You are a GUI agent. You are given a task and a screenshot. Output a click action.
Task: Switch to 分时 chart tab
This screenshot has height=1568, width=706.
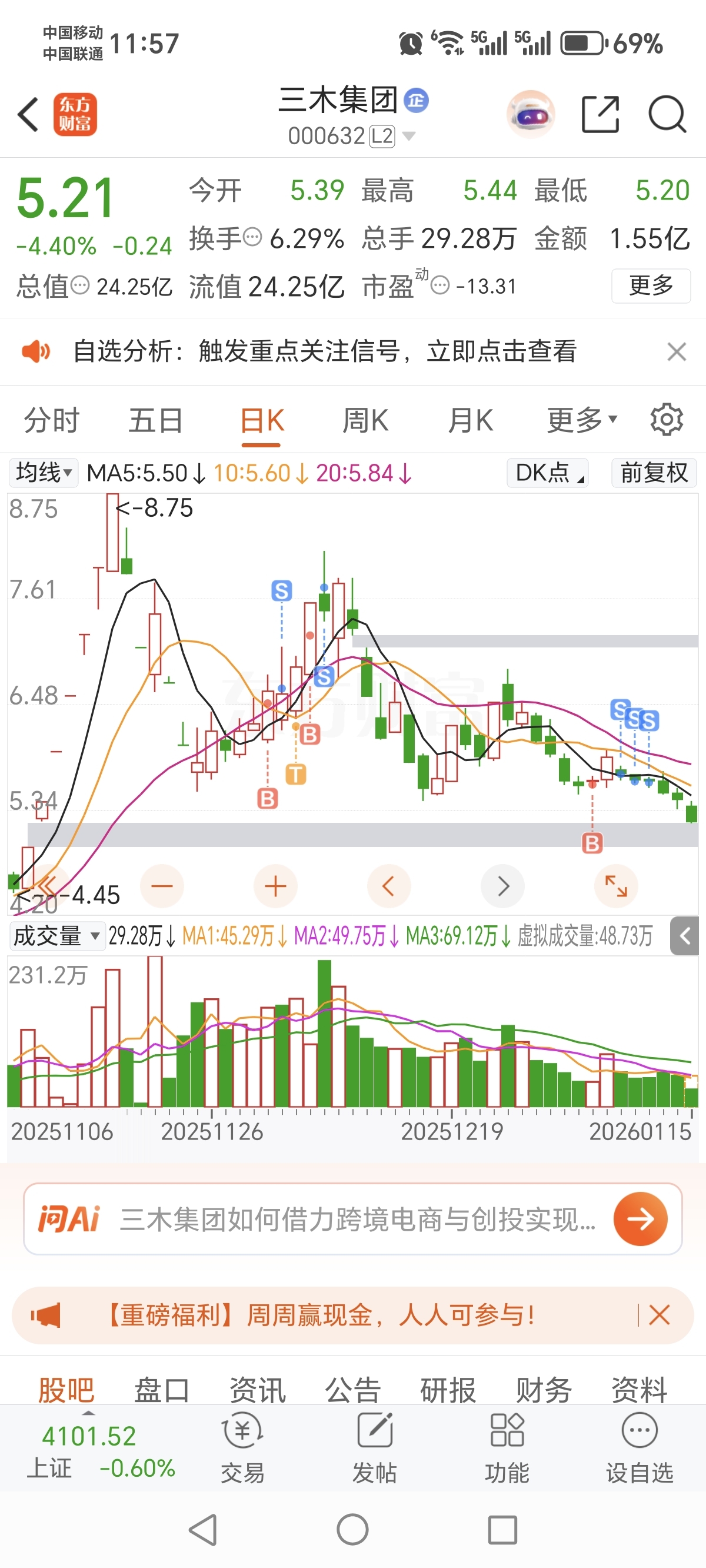click(x=52, y=420)
